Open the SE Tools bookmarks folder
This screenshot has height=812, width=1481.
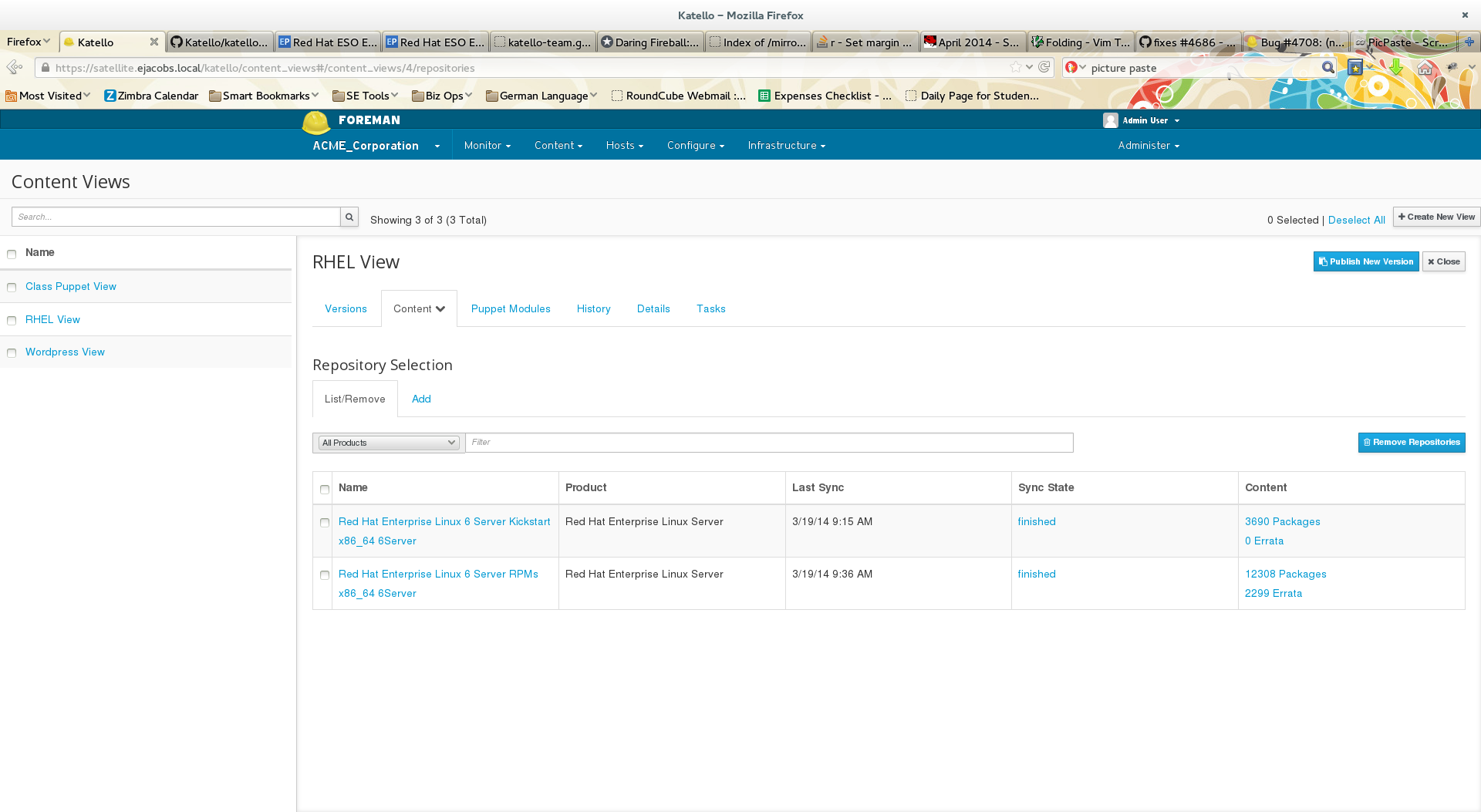pos(366,96)
